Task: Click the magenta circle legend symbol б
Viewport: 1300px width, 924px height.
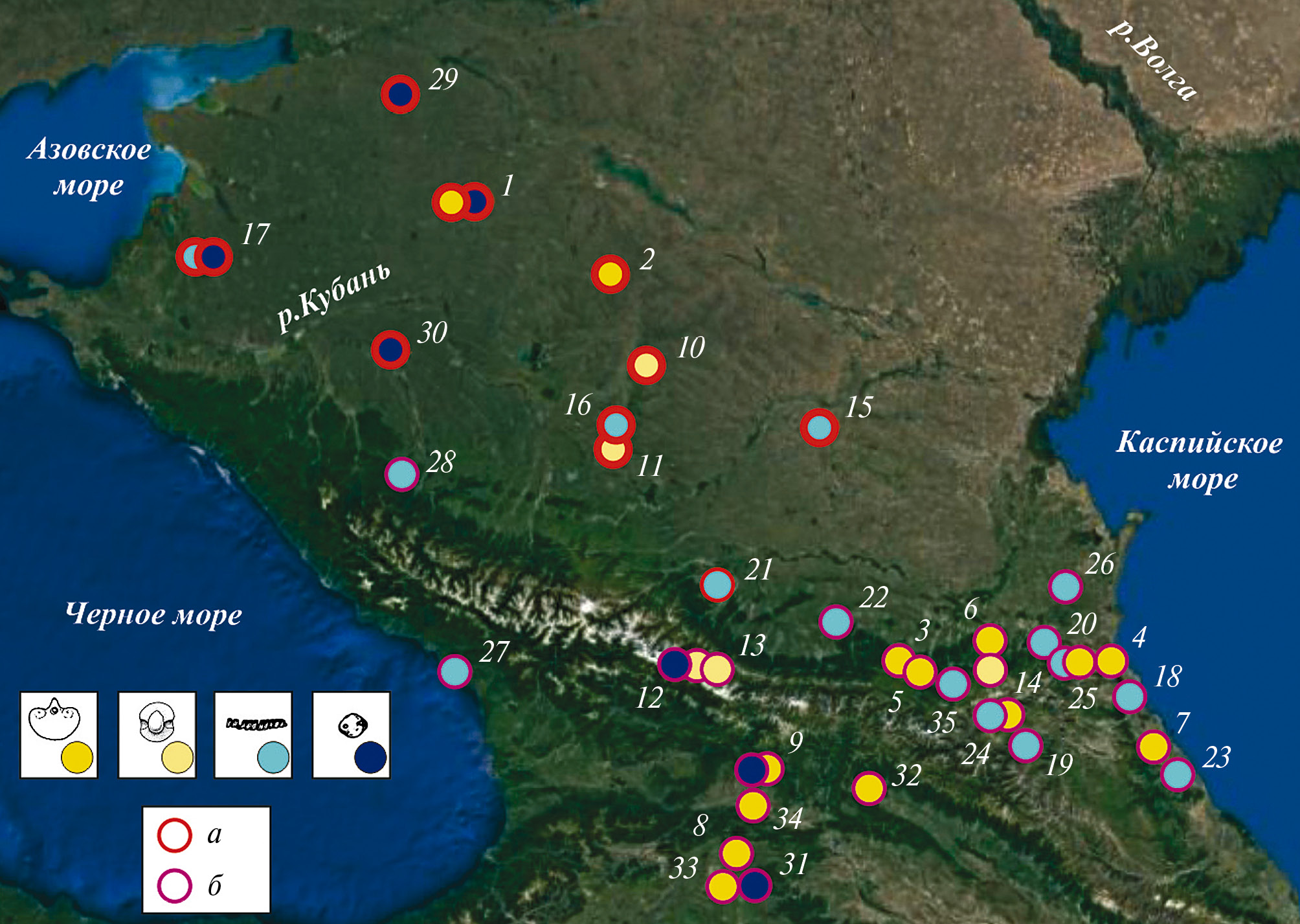Action: pyautogui.click(x=175, y=886)
